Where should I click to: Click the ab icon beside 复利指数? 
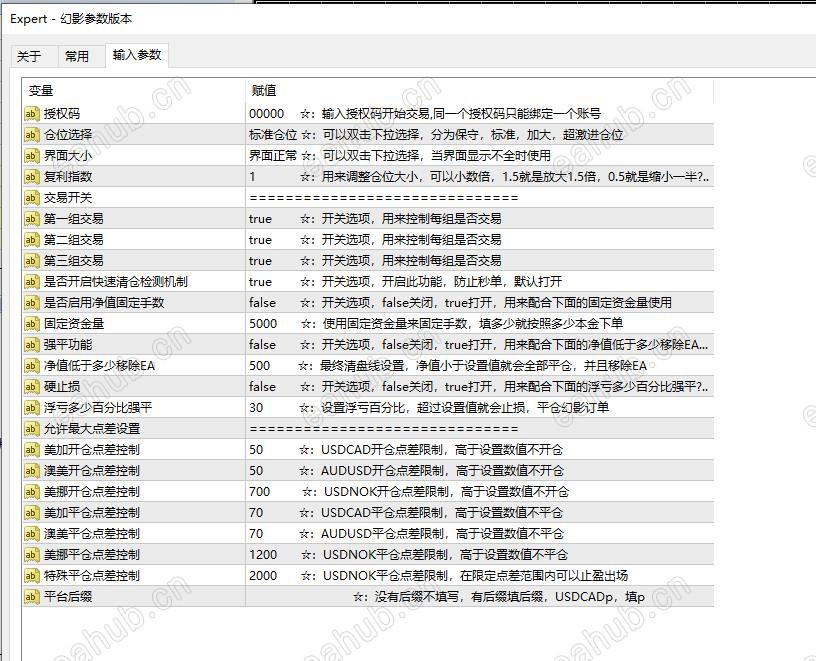pyautogui.click(x=31, y=176)
